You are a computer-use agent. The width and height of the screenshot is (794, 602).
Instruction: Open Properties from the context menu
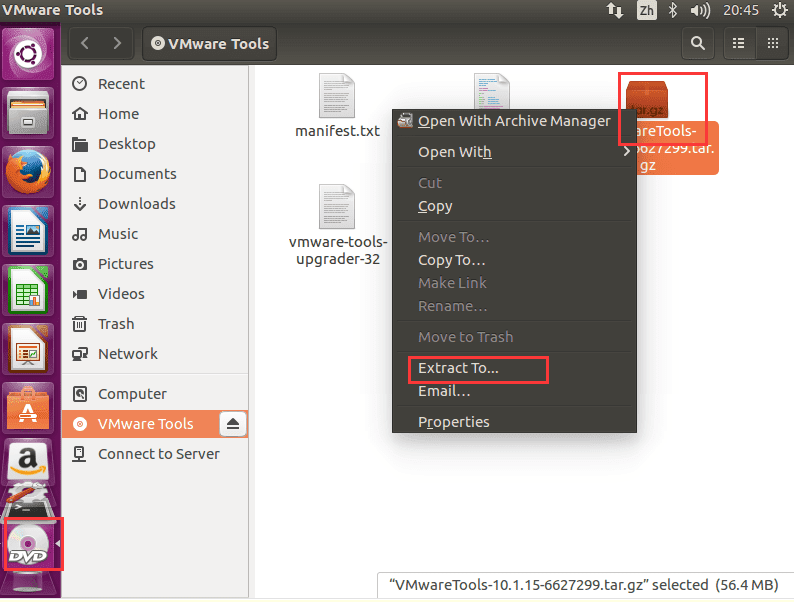514,422
